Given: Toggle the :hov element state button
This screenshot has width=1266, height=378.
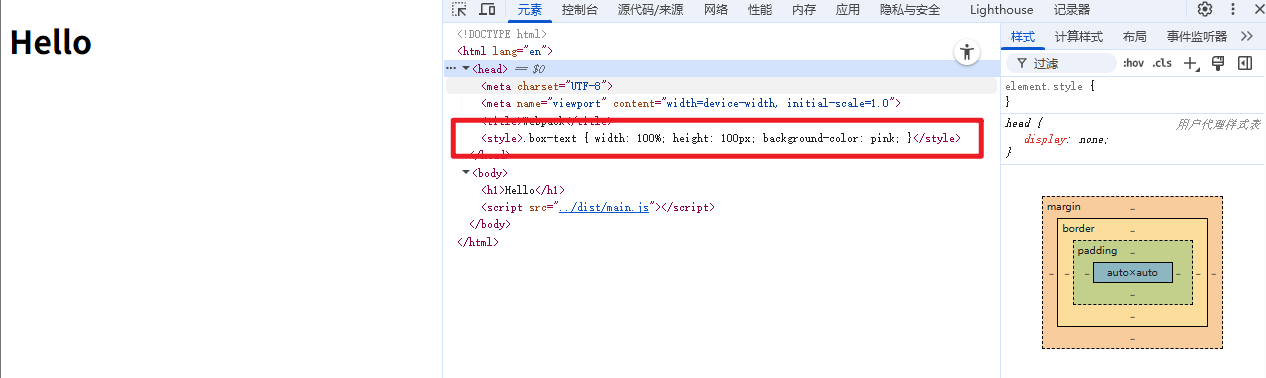Looking at the screenshot, I should coord(1133,63).
